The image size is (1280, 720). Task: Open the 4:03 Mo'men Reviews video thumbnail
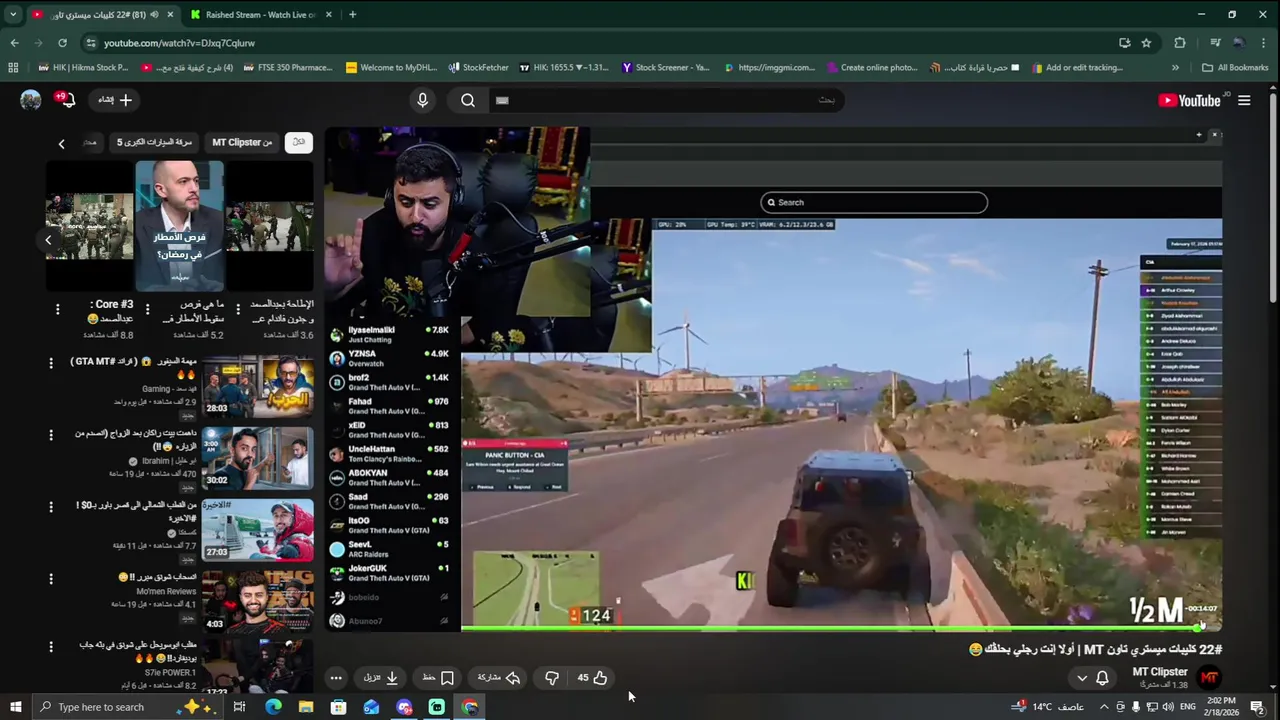258,602
